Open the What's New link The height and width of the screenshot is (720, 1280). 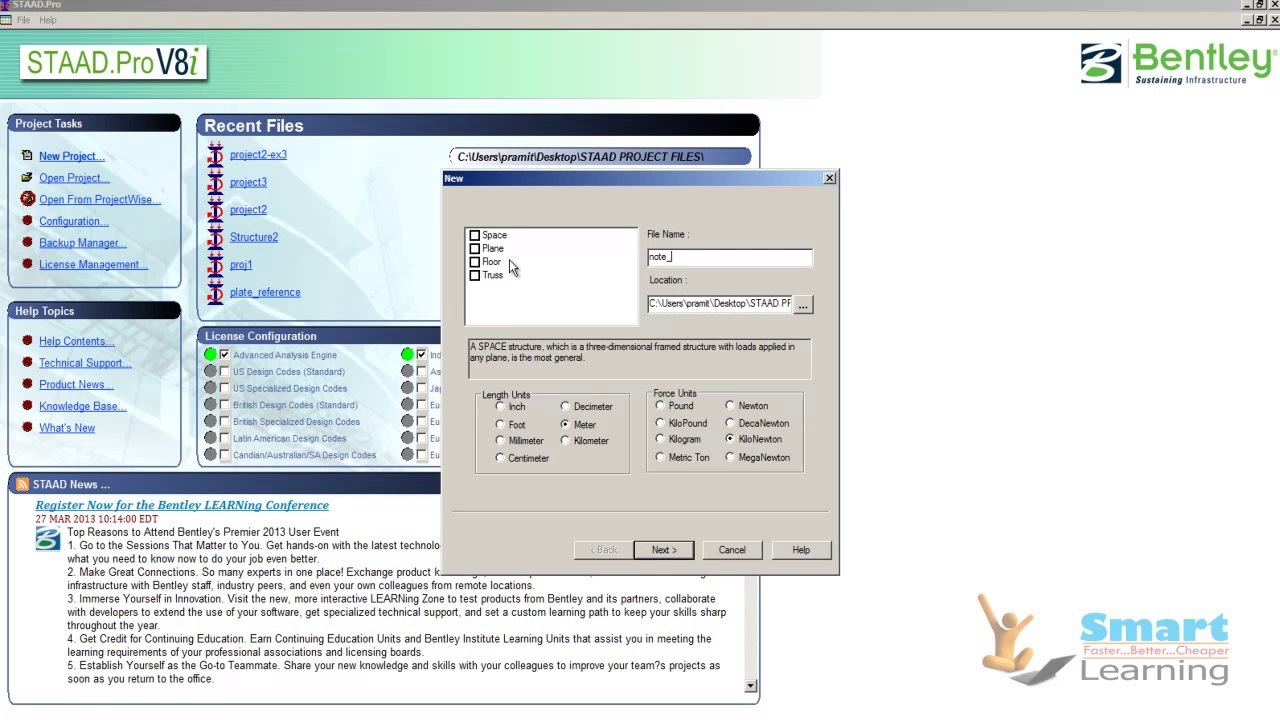pos(67,428)
